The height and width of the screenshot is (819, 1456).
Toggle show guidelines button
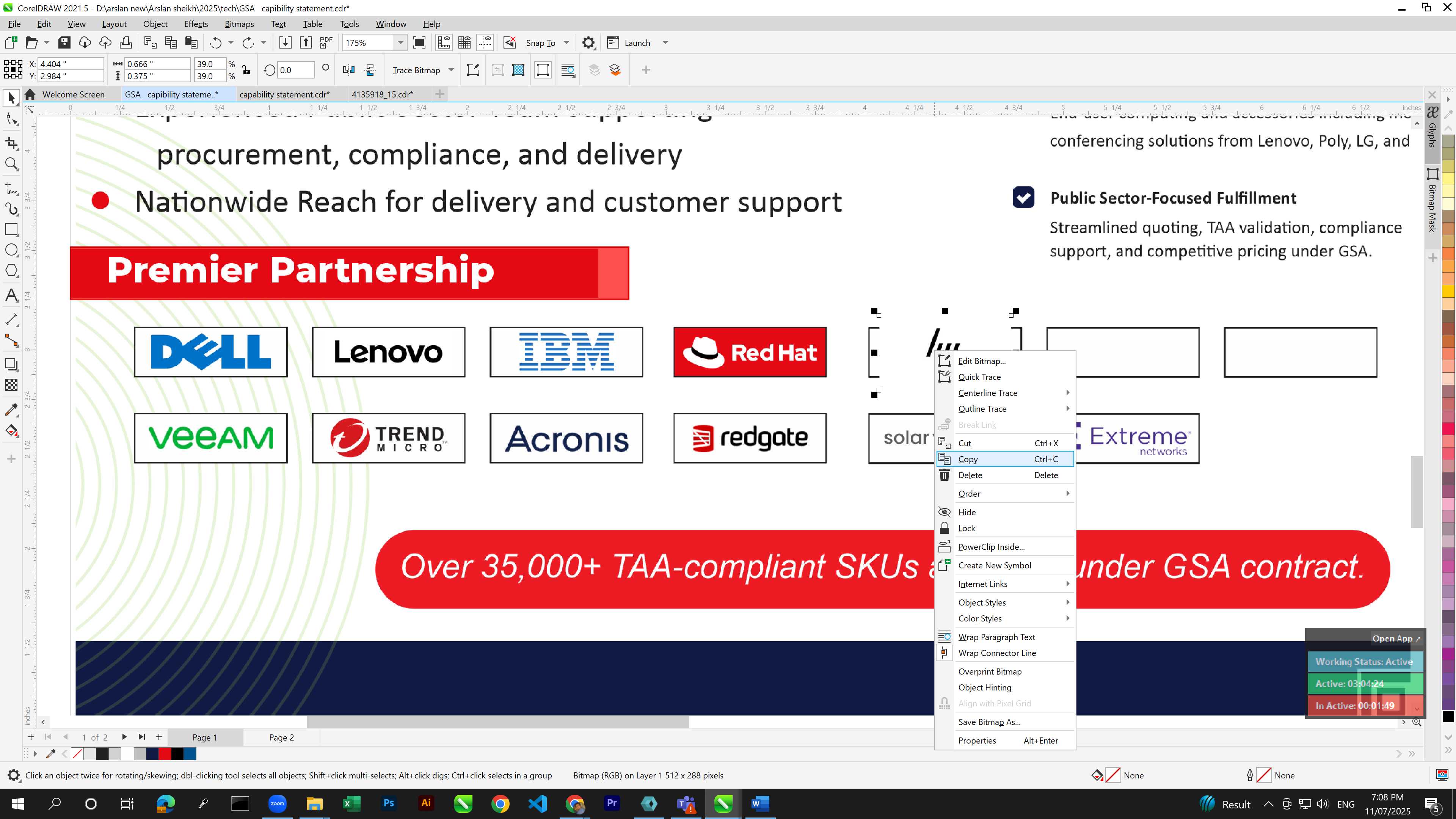pos(485,42)
